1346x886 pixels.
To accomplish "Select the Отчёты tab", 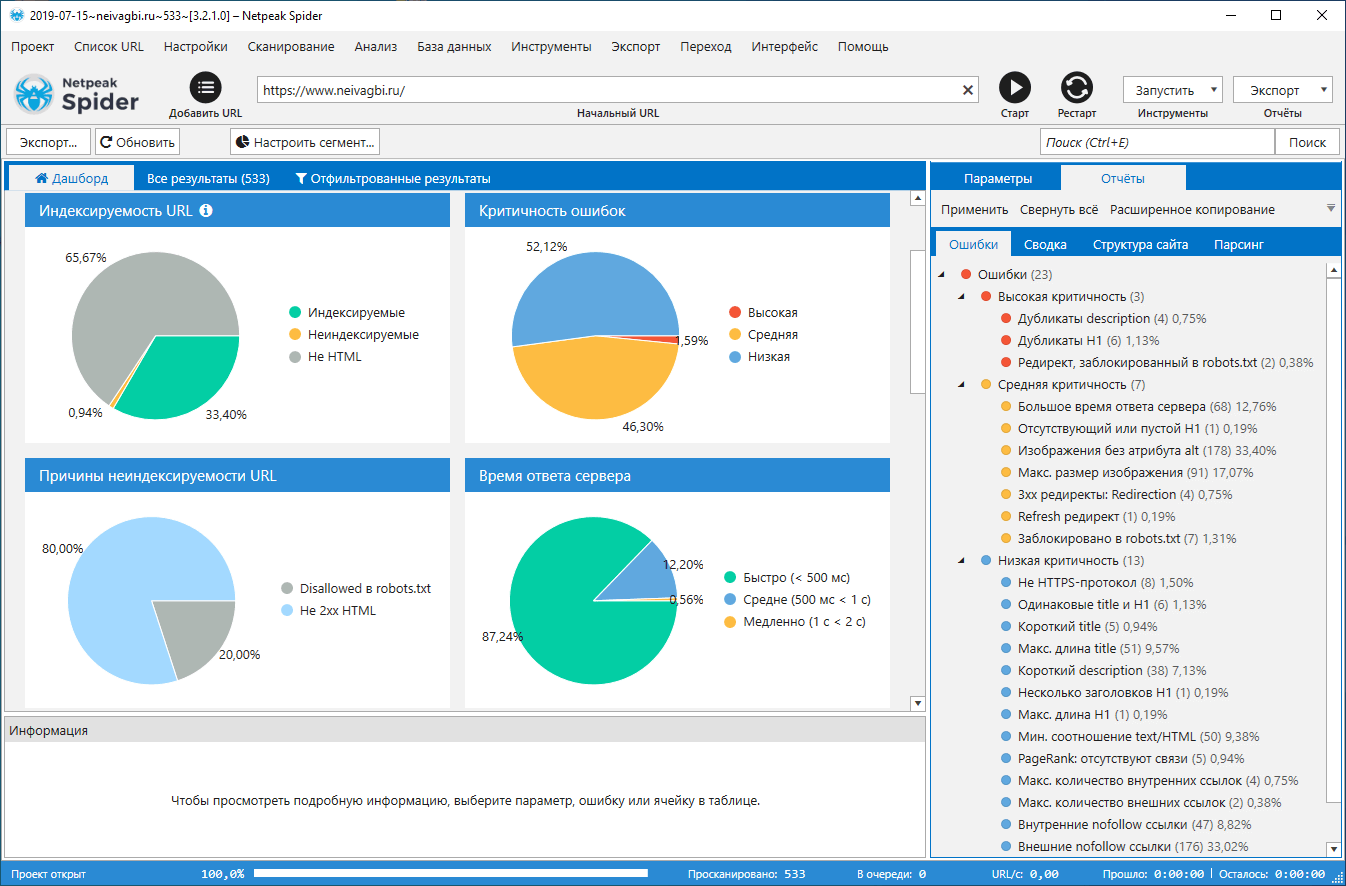I will 1123,179.
